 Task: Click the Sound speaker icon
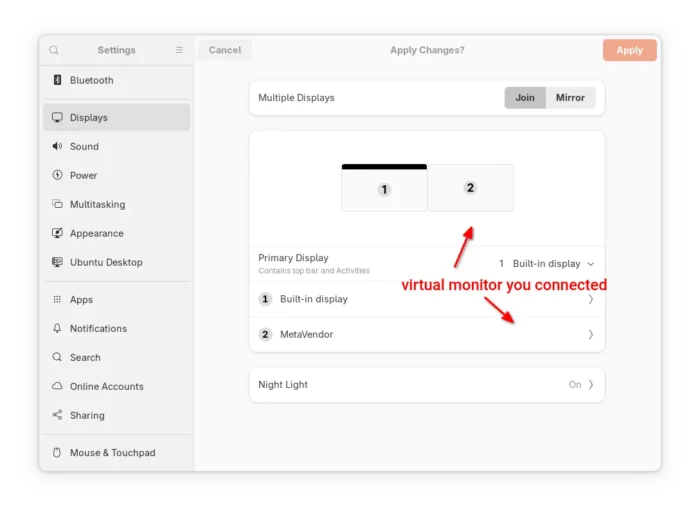[x=57, y=146]
